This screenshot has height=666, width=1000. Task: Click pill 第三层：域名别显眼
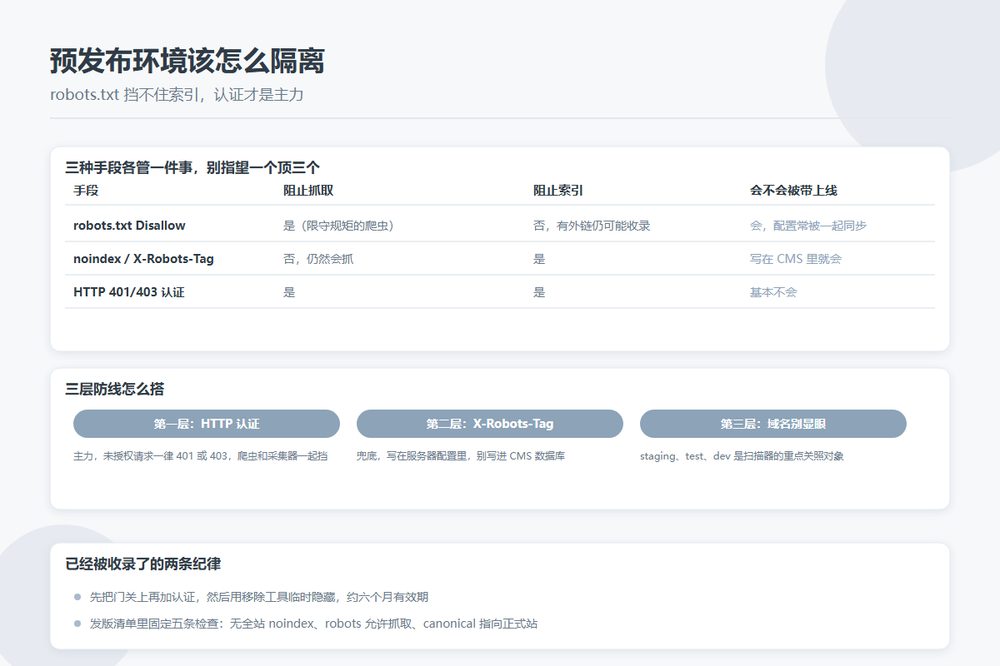click(773, 424)
